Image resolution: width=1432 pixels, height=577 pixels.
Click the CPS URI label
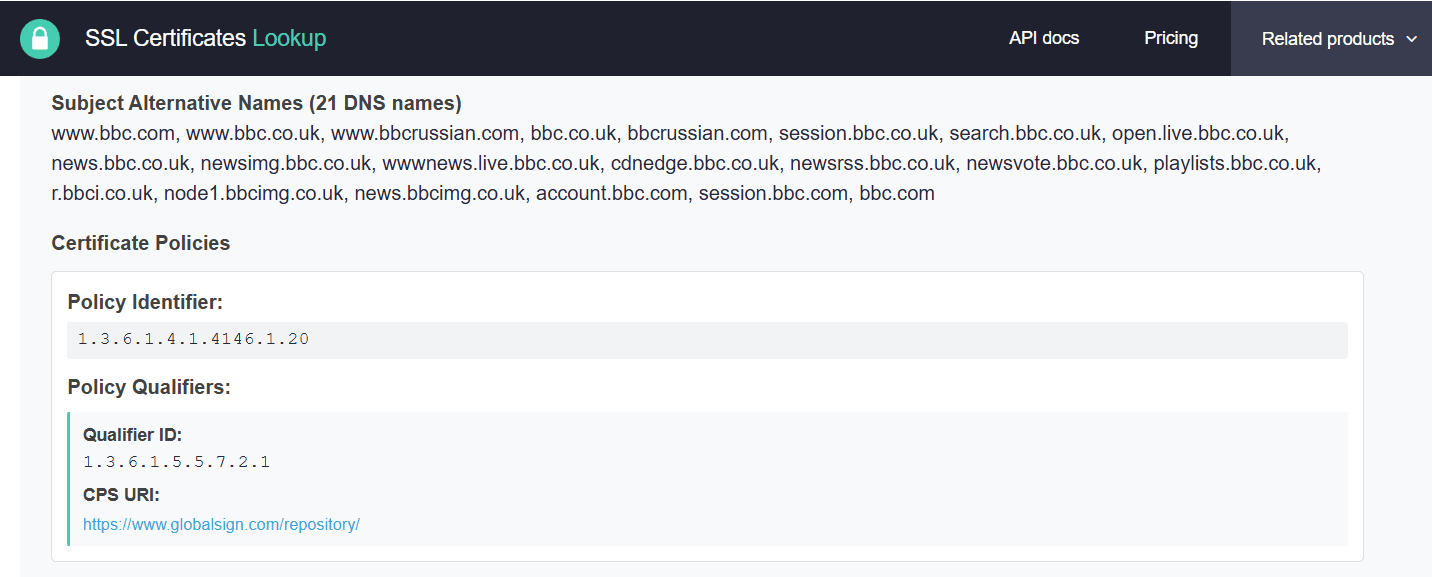[x=121, y=495]
